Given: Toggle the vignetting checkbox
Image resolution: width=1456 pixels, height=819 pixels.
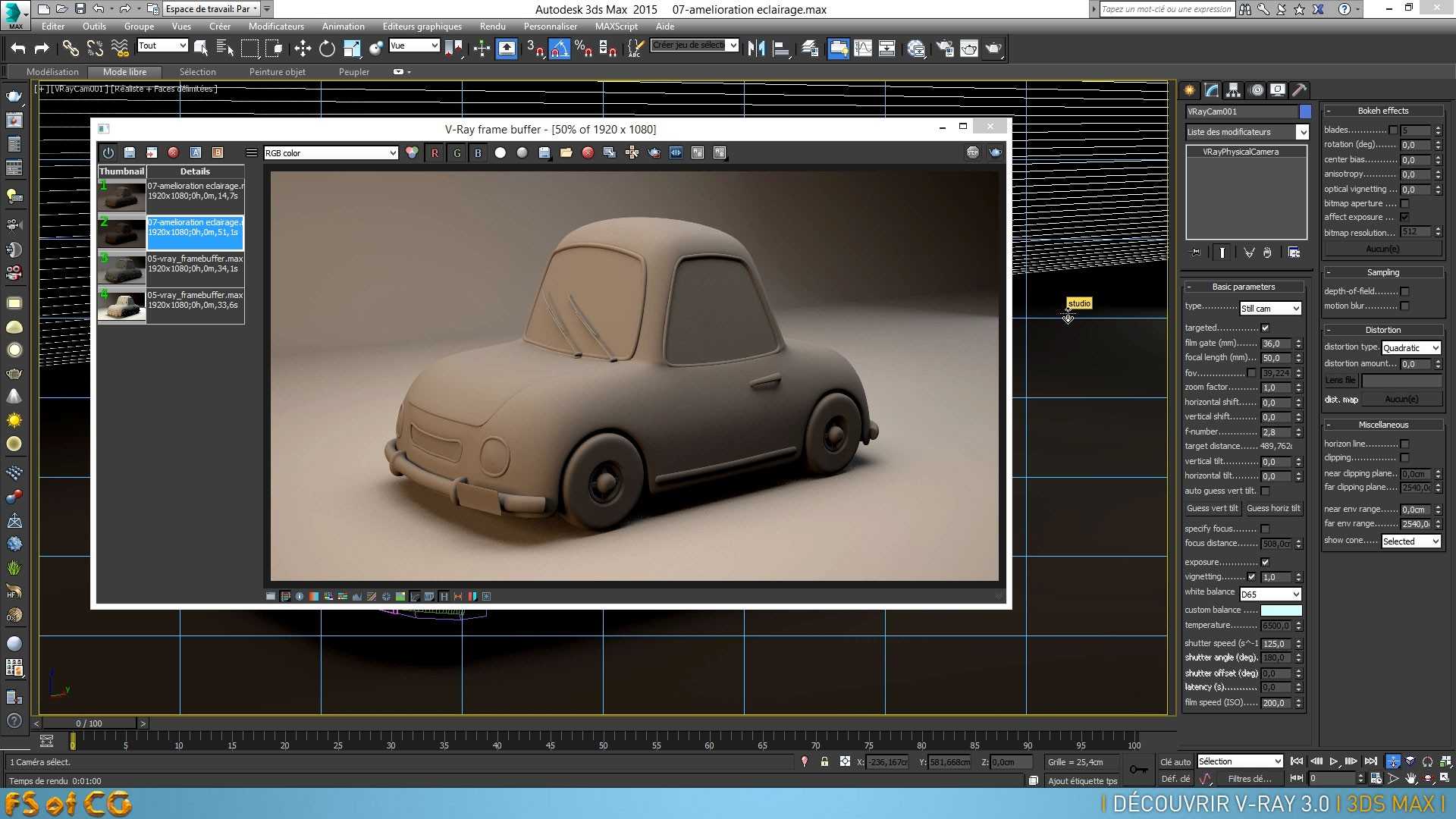Looking at the screenshot, I should (1251, 577).
